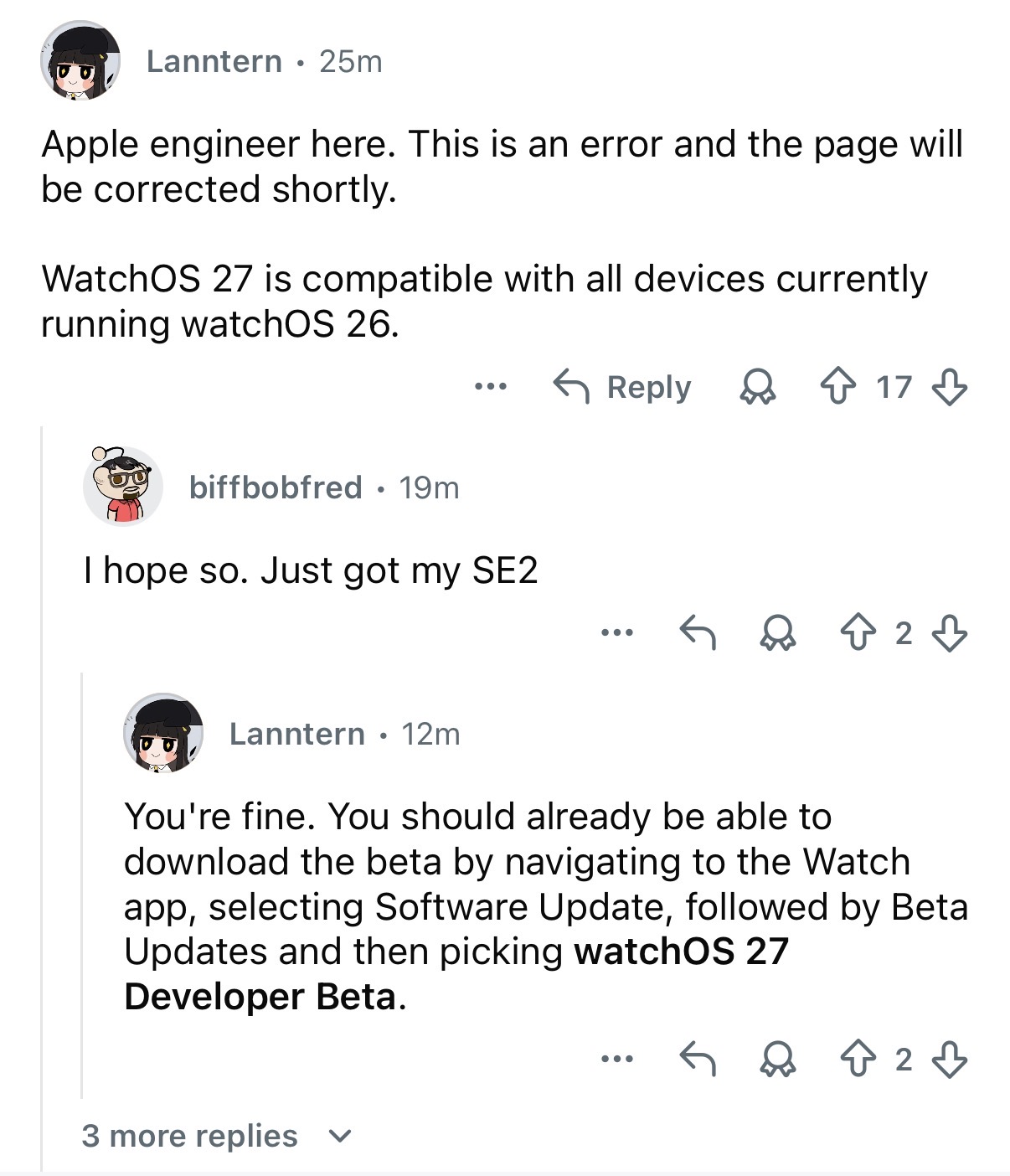
Task: Reply arrow on biffbobfred's comment
Action: tap(697, 633)
